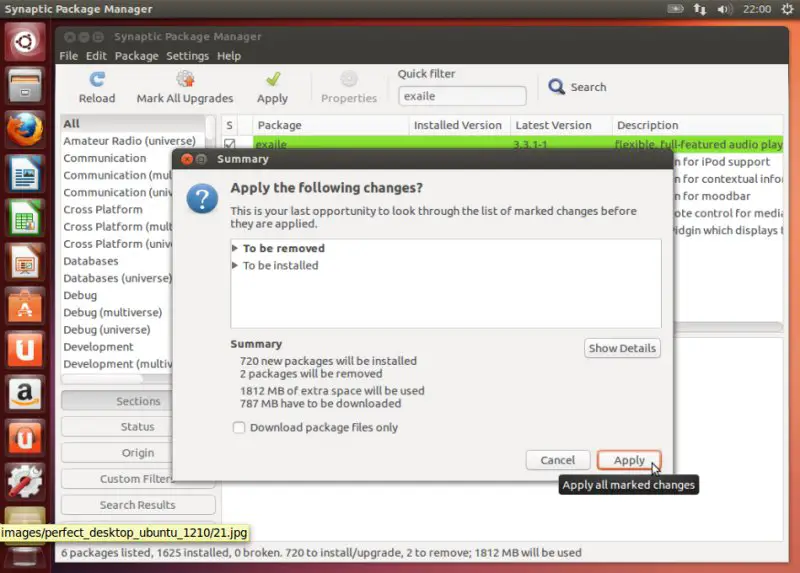Open Ubuntu Dash home launcher icon
The width and height of the screenshot is (800, 573).
[24, 41]
